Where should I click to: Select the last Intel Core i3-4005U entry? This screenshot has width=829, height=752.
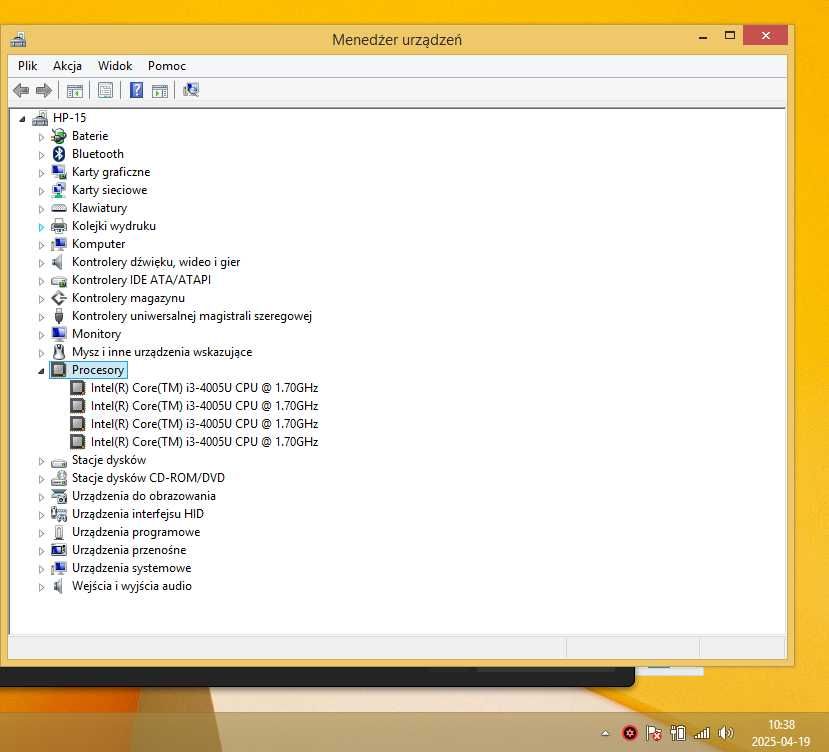(204, 442)
